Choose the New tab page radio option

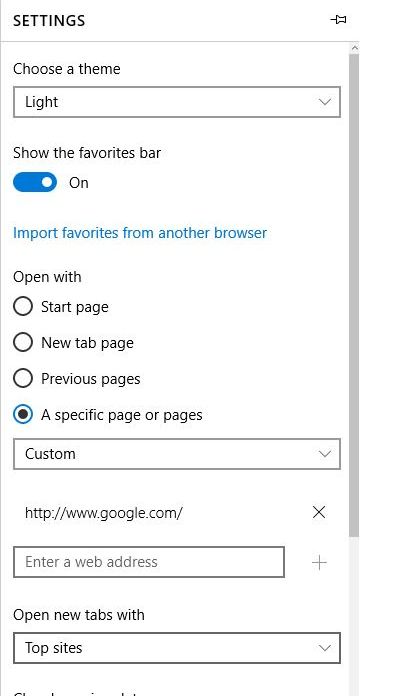(23, 342)
